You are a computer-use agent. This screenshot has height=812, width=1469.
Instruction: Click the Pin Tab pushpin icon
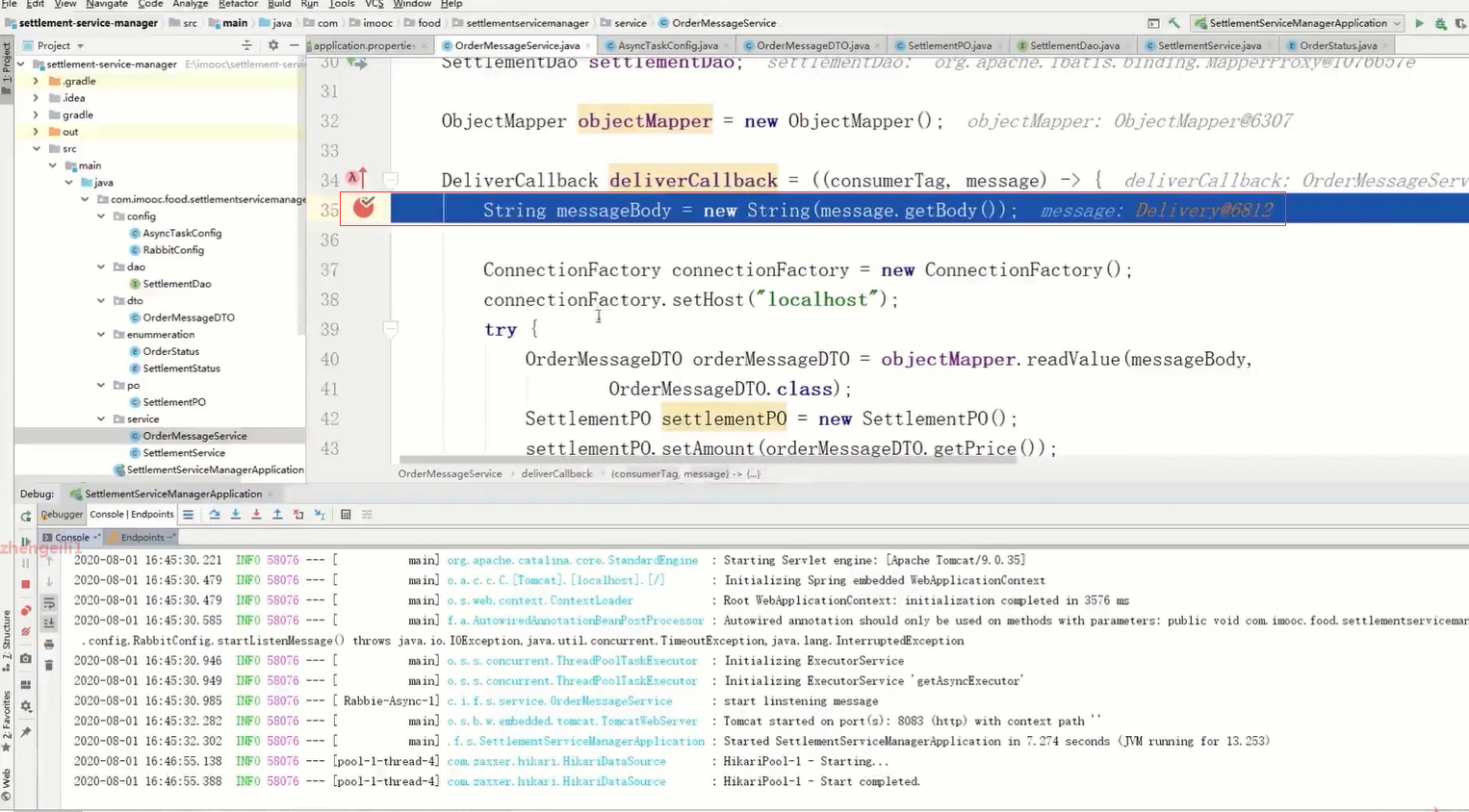point(26,732)
